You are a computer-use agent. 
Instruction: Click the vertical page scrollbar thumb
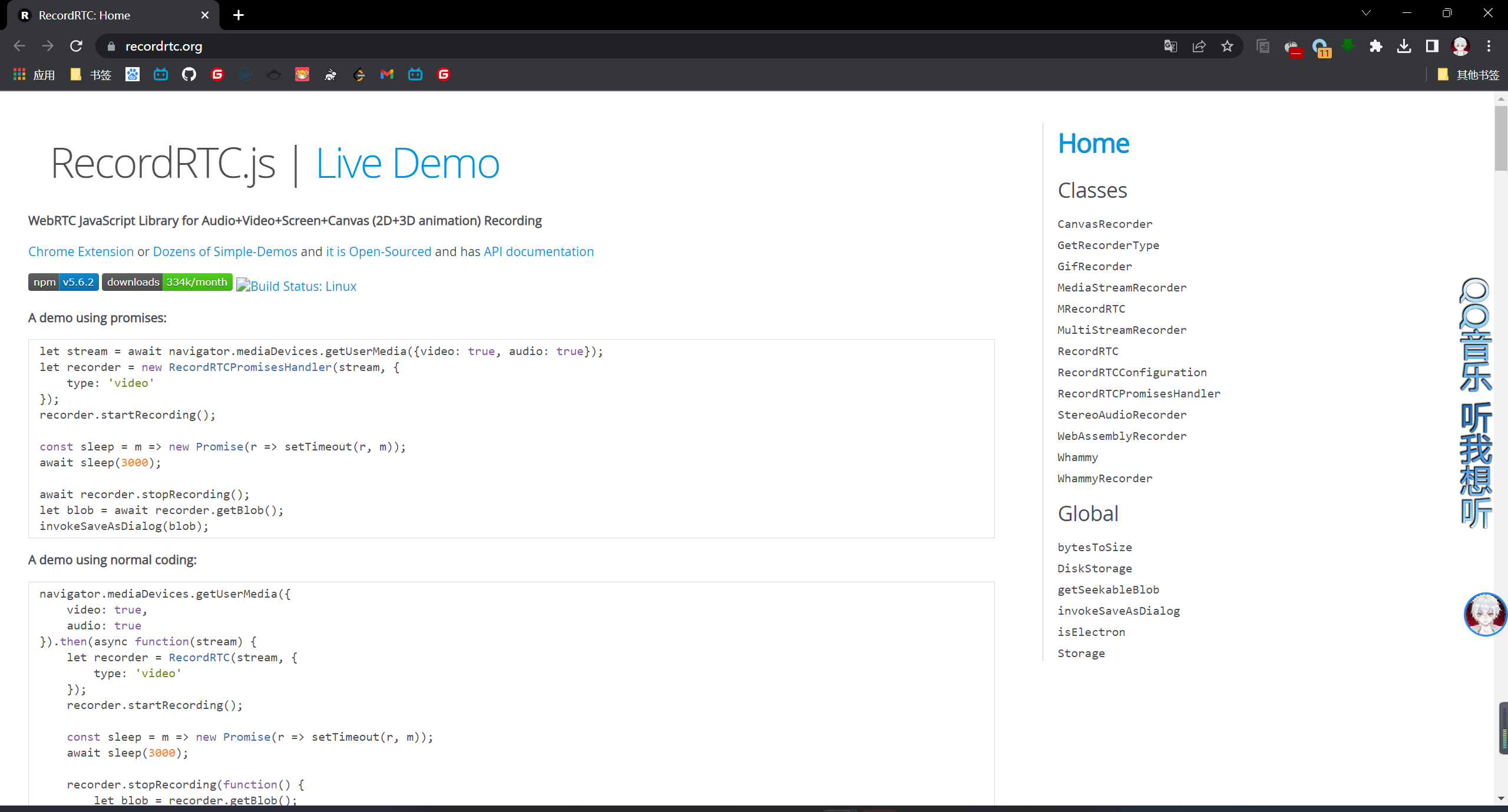point(1500,138)
